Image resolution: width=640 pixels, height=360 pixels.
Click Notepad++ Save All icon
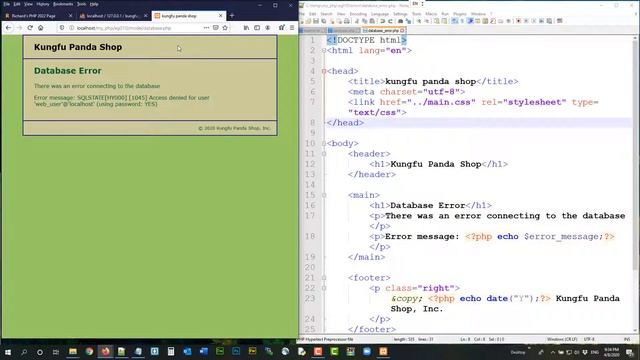point(324,21)
